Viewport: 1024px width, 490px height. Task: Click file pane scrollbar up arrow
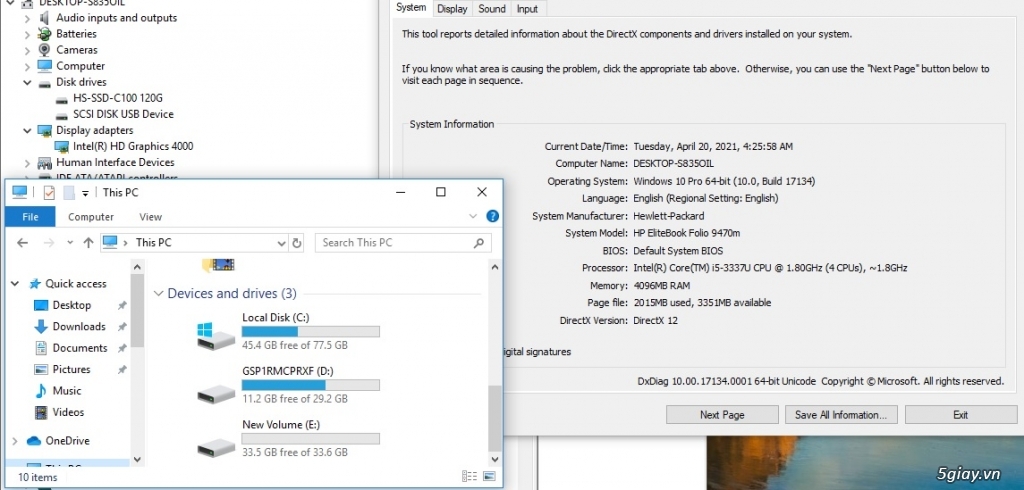495,267
